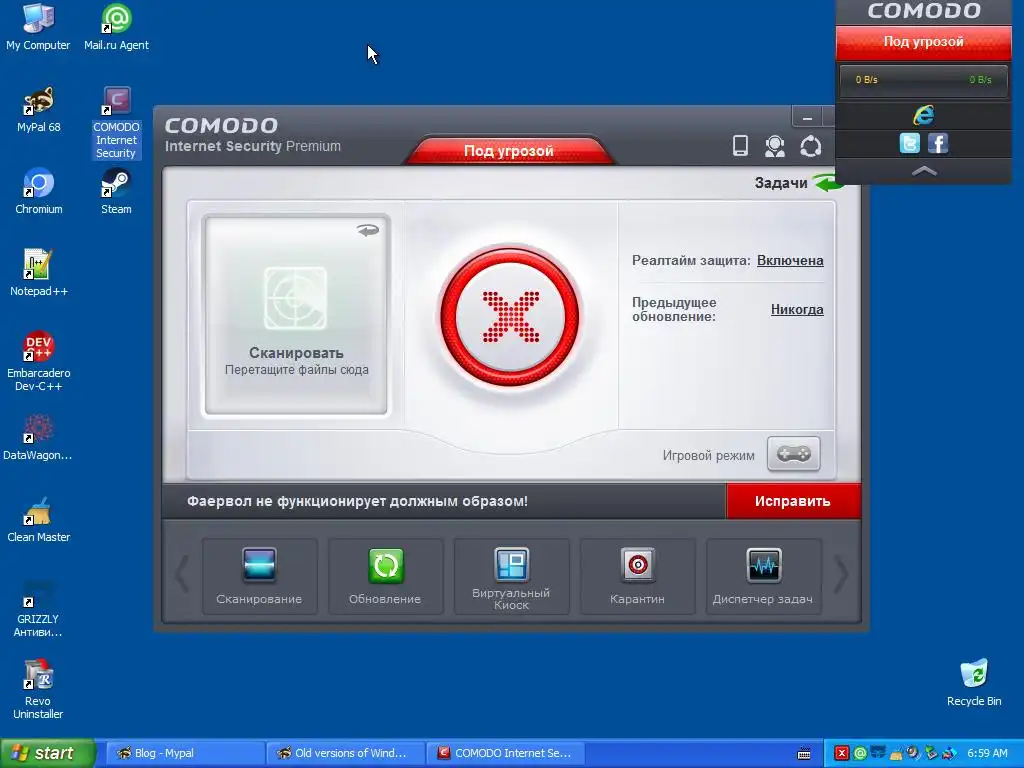Click the mobile device icon in COMODO header
This screenshot has width=1024, height=768.
click(x=740, y=146)
